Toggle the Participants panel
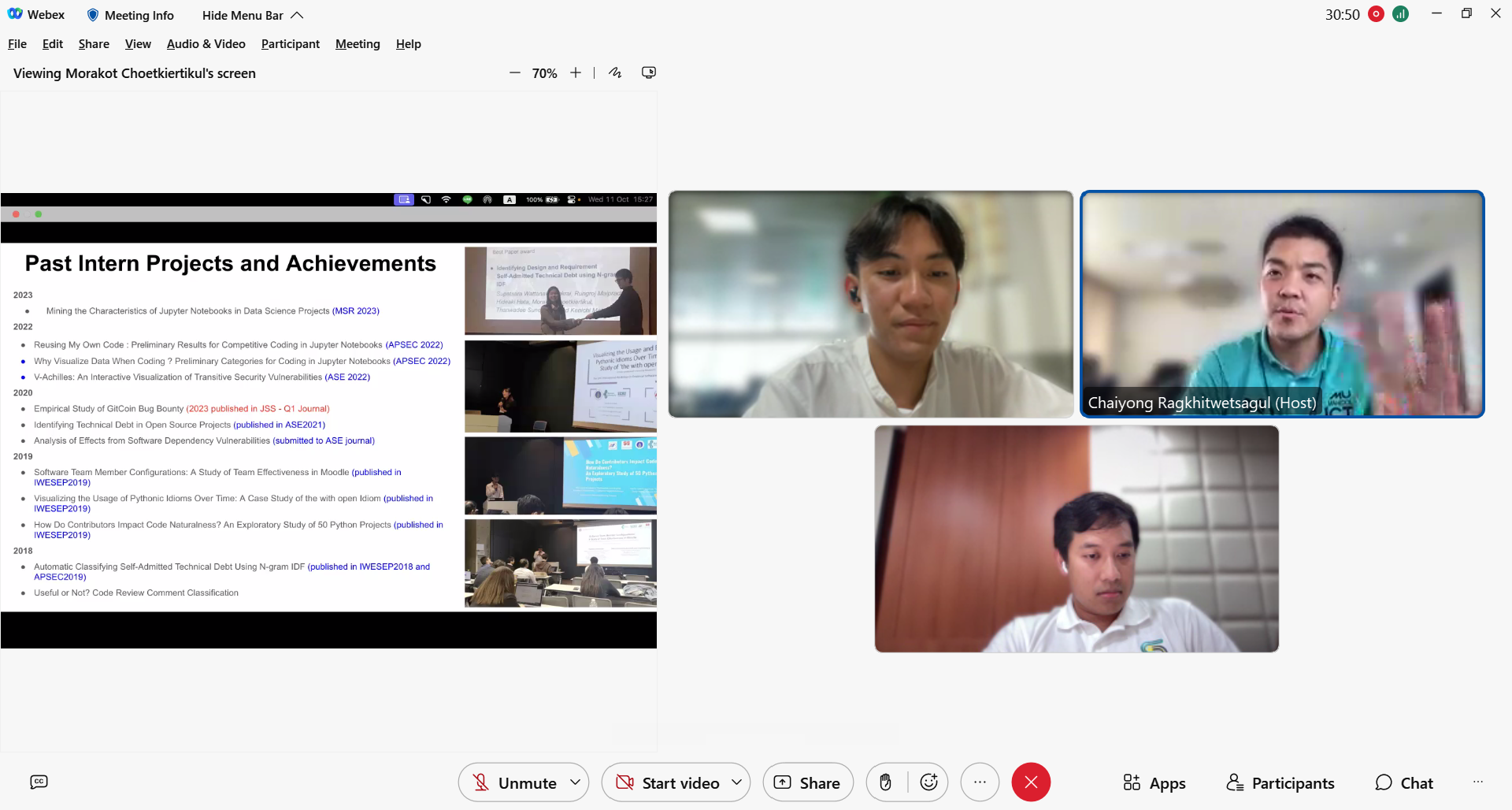This screenshot has width=1512, height=810. pyautogui.click(x=1280, y=782)
